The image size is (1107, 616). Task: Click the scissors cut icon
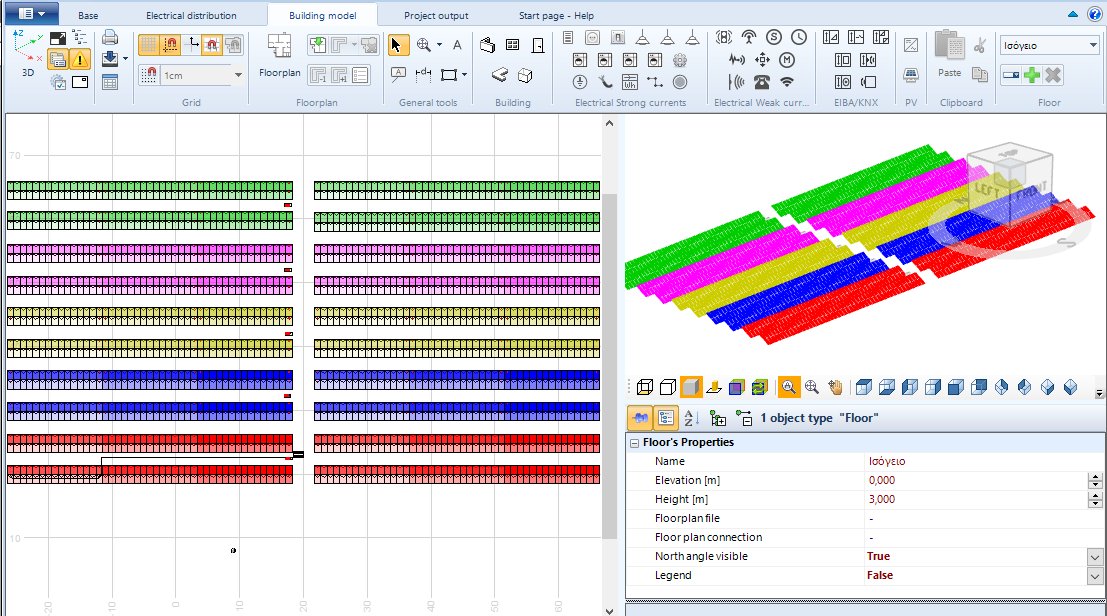[x=979, y=46]
